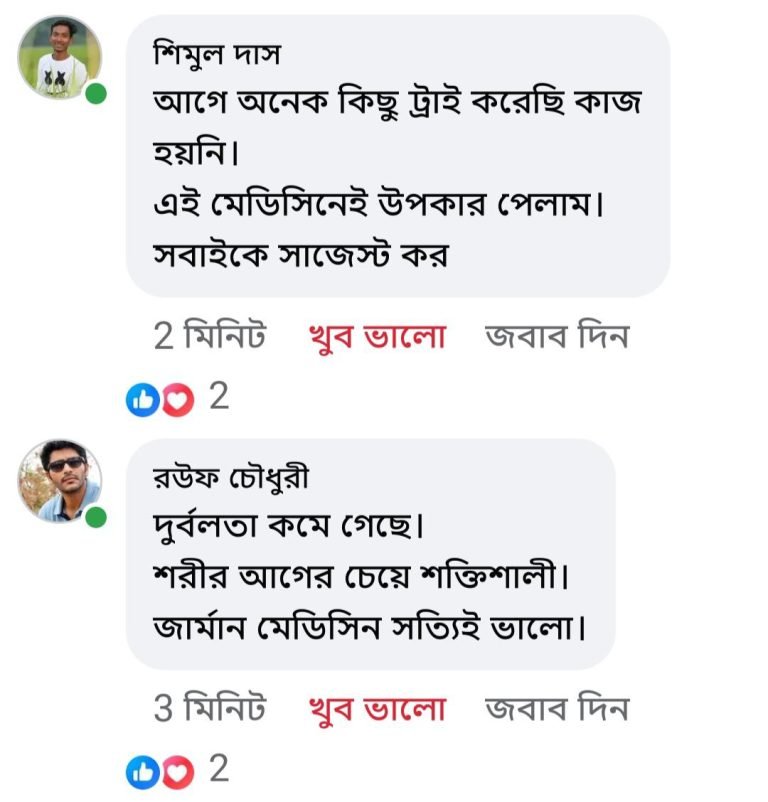768x802 pixels.
Task: Click blue like icon under শিমুল দাস comment
Action: [140, 400]
